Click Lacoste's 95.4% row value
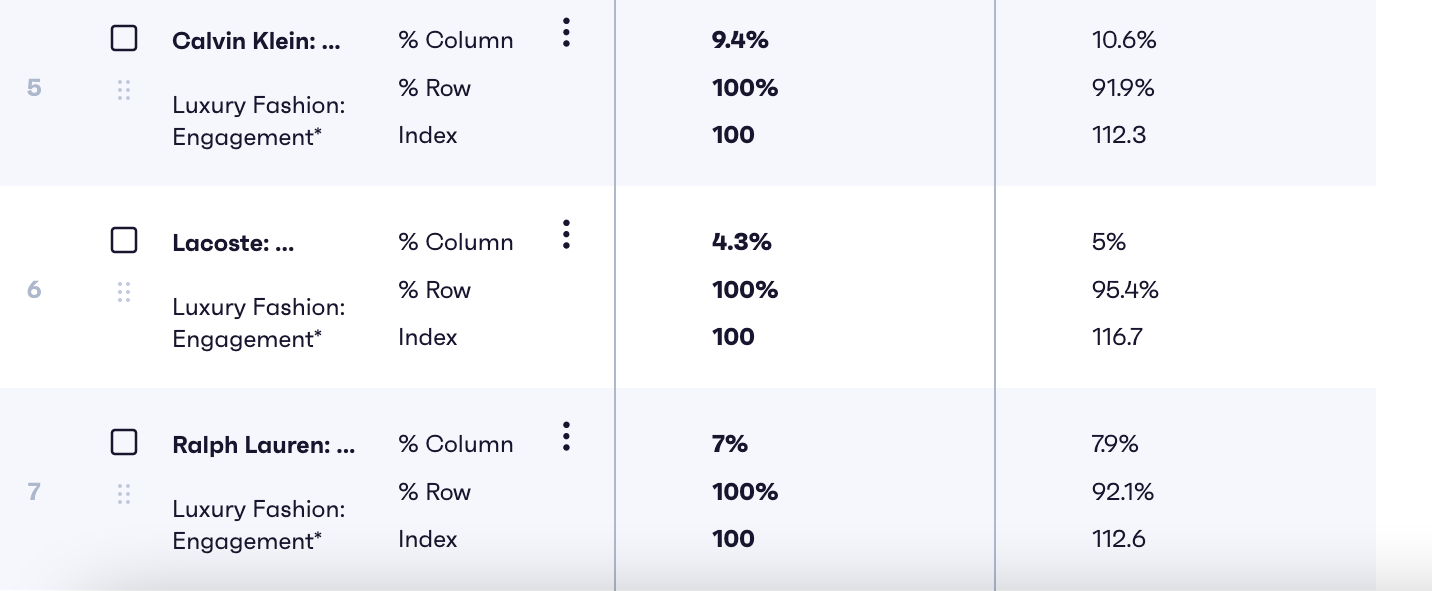 (1125, 290)
